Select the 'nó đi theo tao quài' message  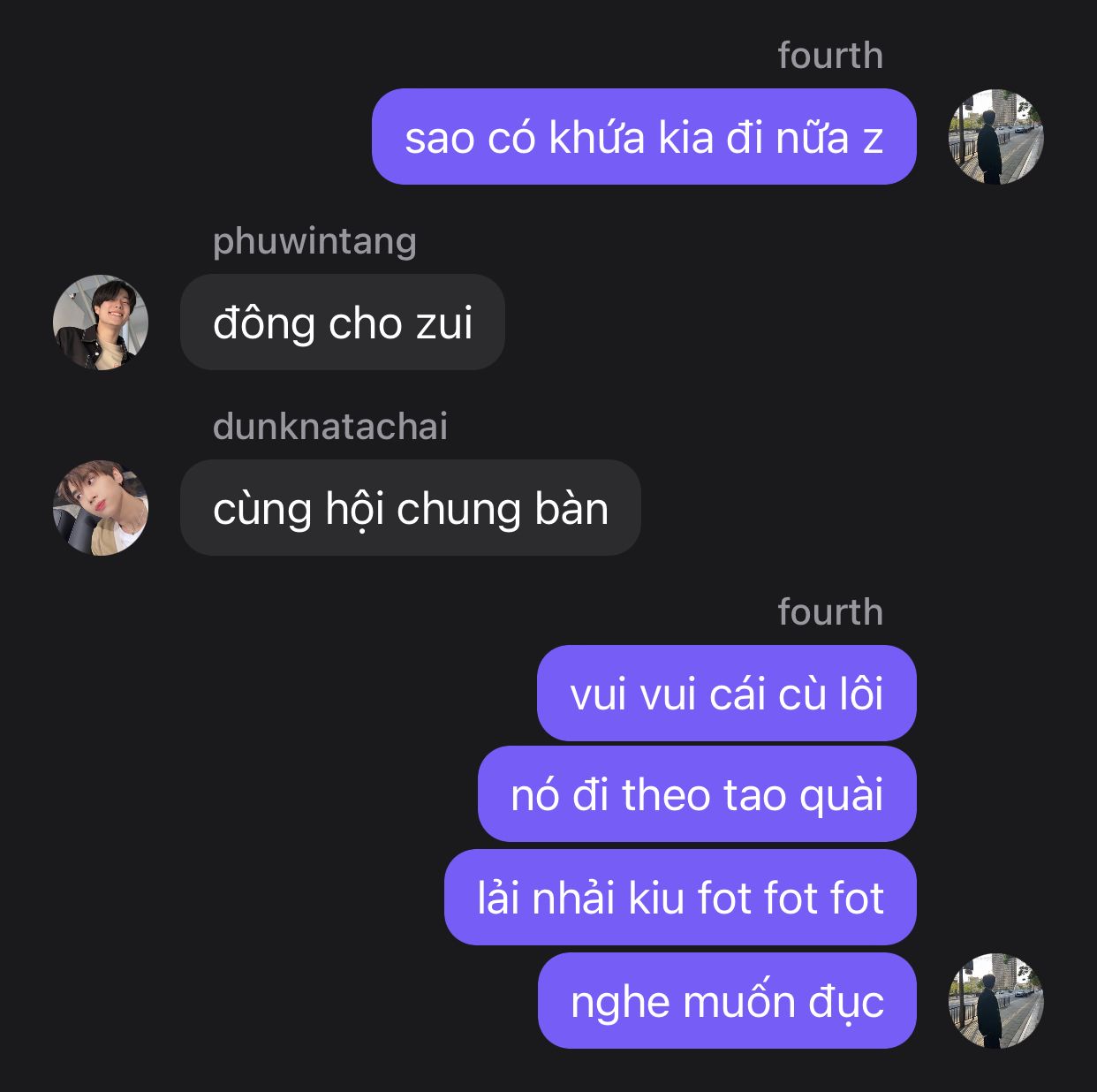tap(697, 794)
